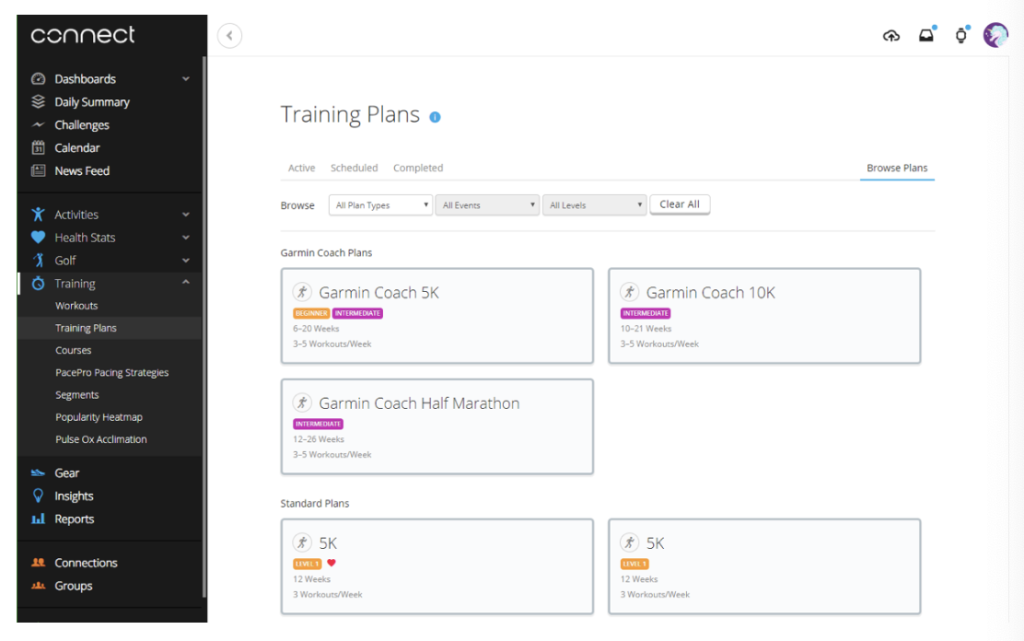Click the watch device icon
The height and width of the screenshot is (641, 1024).
point(961,36)
